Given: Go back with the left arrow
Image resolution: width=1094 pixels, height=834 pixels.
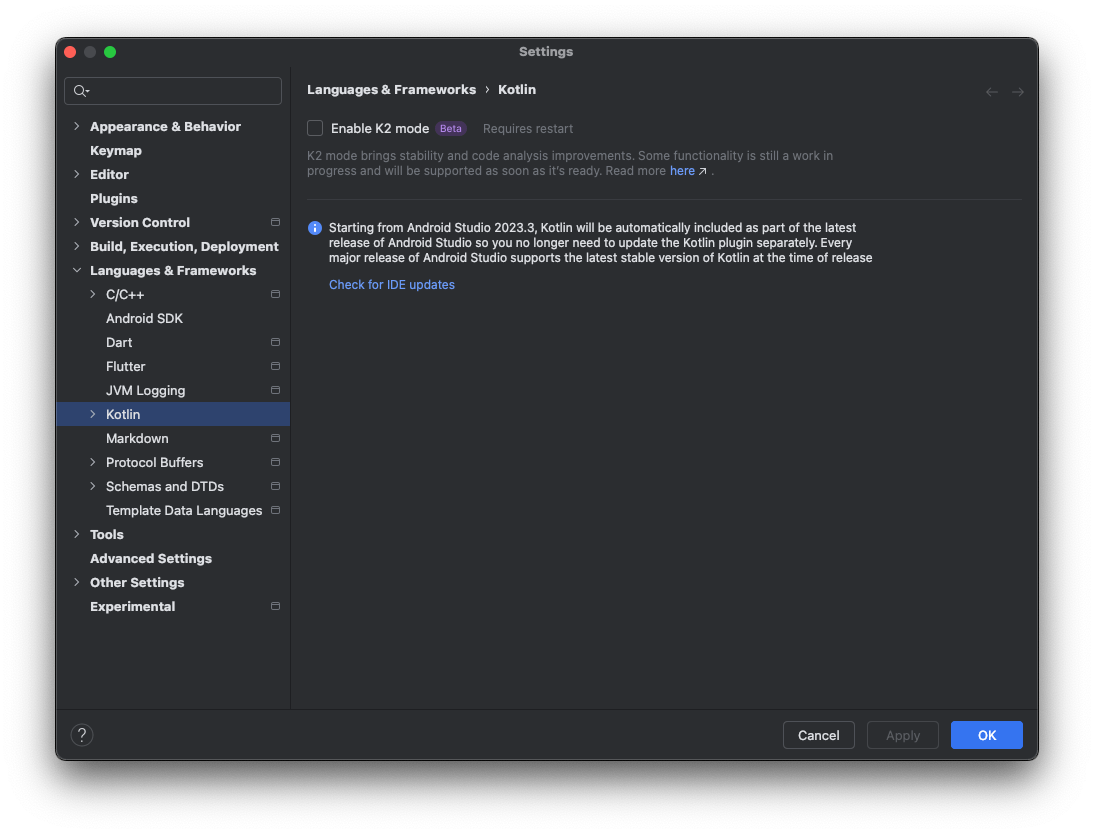Looking at the screenshot, I should coord(991,91).
